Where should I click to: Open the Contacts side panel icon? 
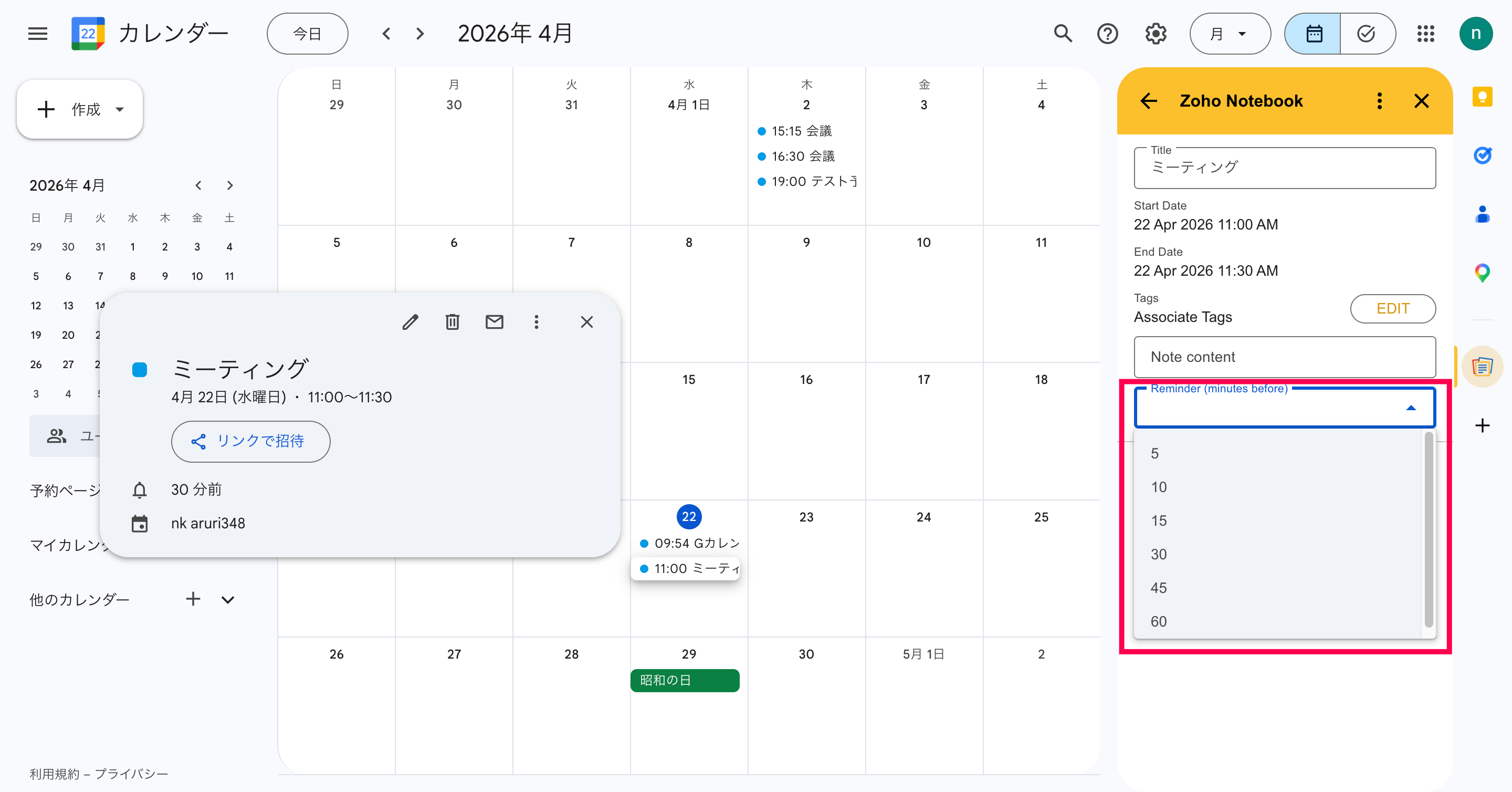pyautogui.click(x=1482, y=214)
